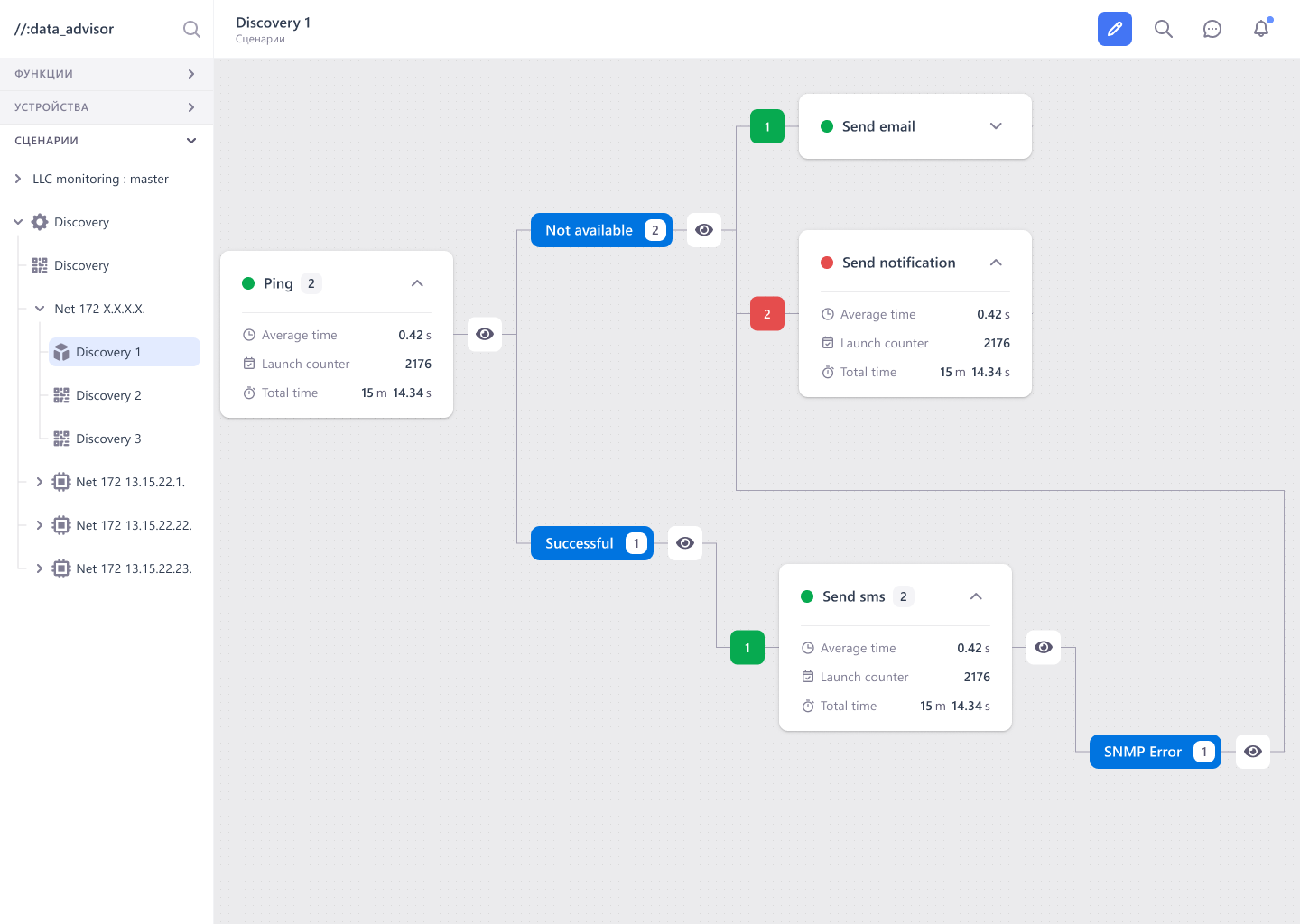
Task: Click the Not available branch button
Action: (601, 230)
